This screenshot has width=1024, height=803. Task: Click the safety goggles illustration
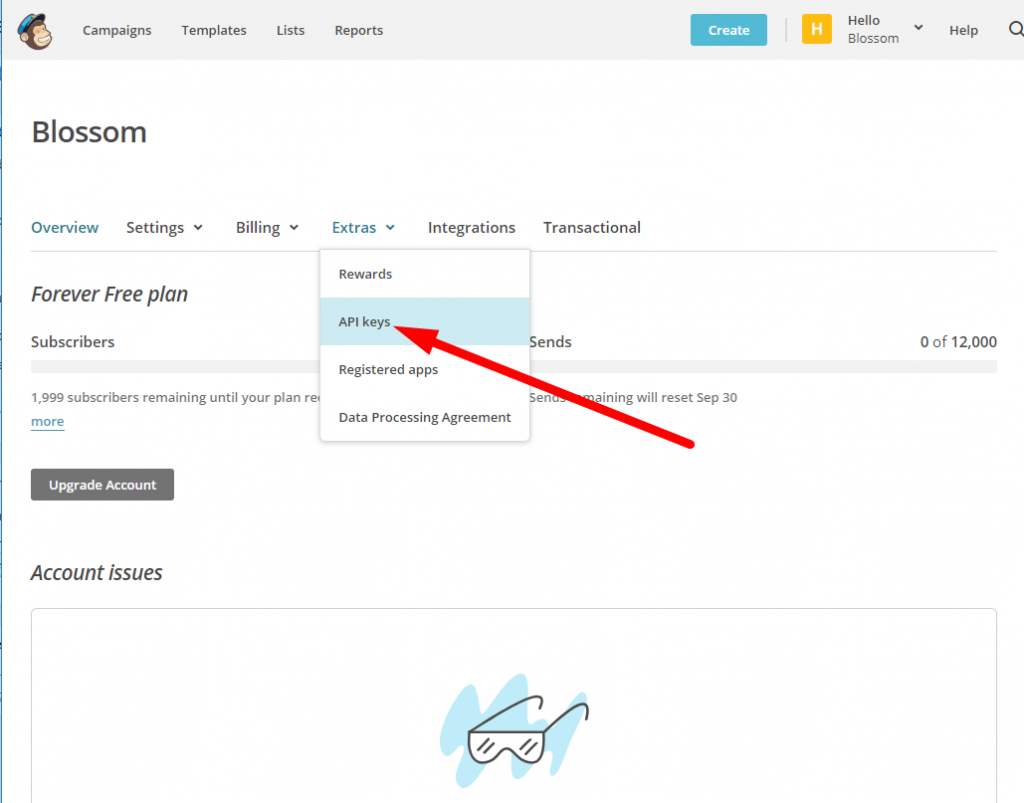tap(515, 730)
